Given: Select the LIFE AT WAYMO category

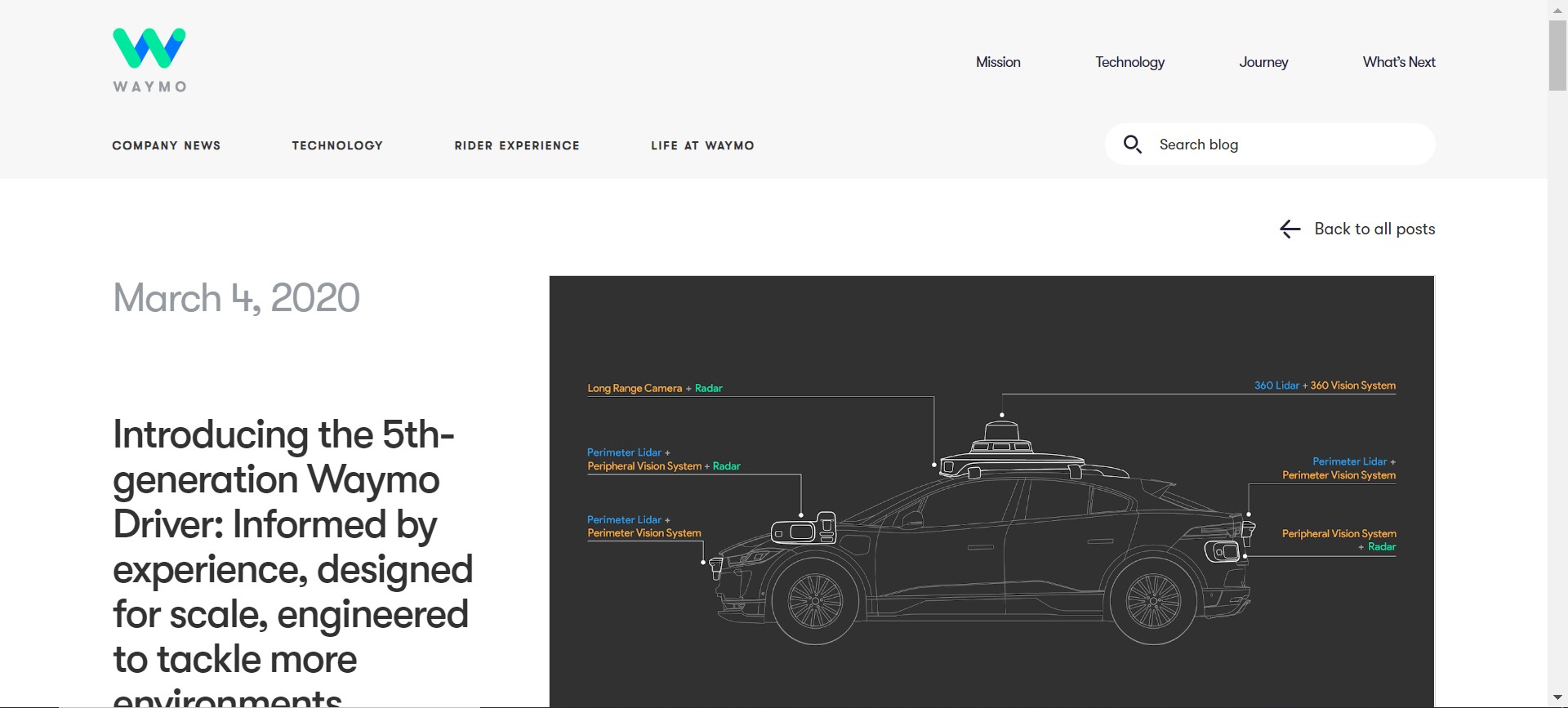Looking at the screenshot, I should [x=702, y=145].
